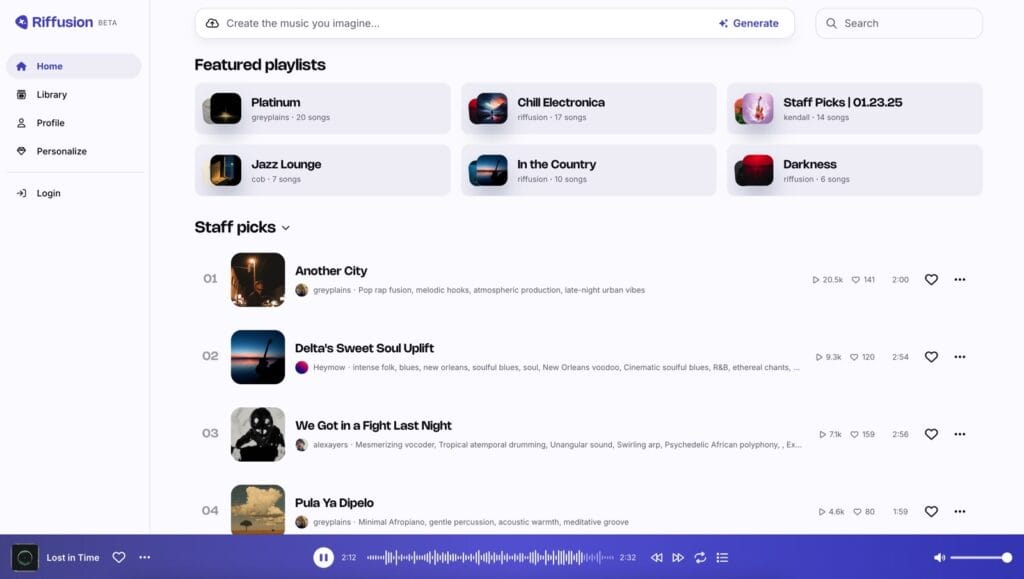The height and width of the screenshot is (579, 1024).
Task: Open more options for Lost in Time
Action: 145,557
